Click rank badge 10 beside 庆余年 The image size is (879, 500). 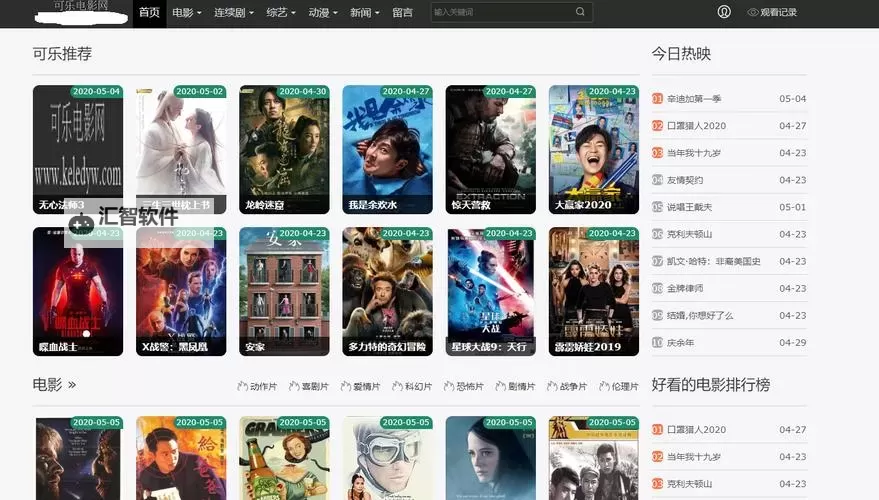pyautogui.click(x=658, y=342)
